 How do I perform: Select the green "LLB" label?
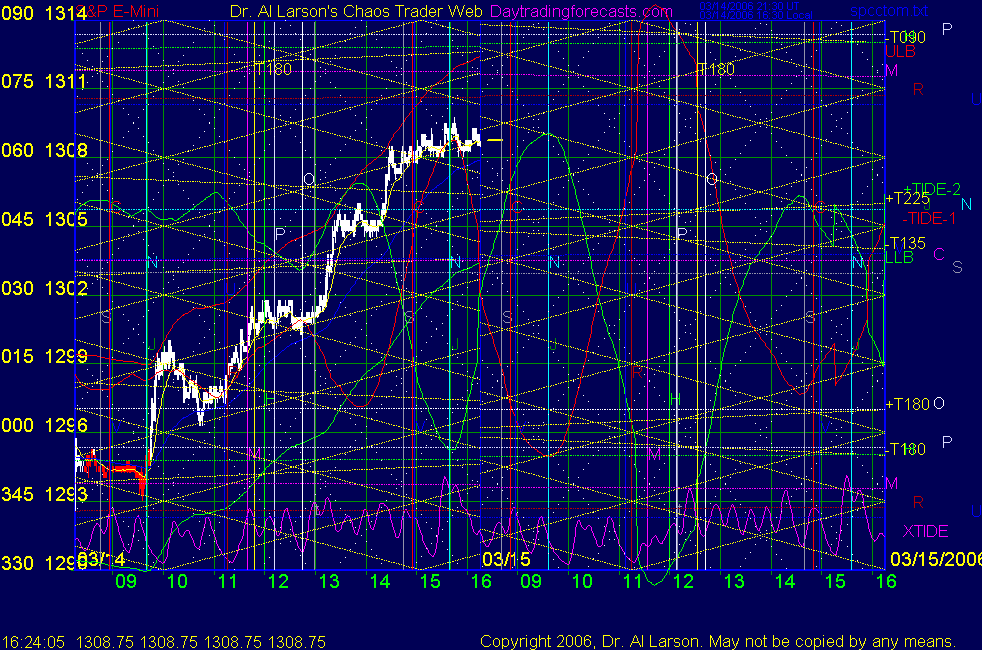coord(900,257)
